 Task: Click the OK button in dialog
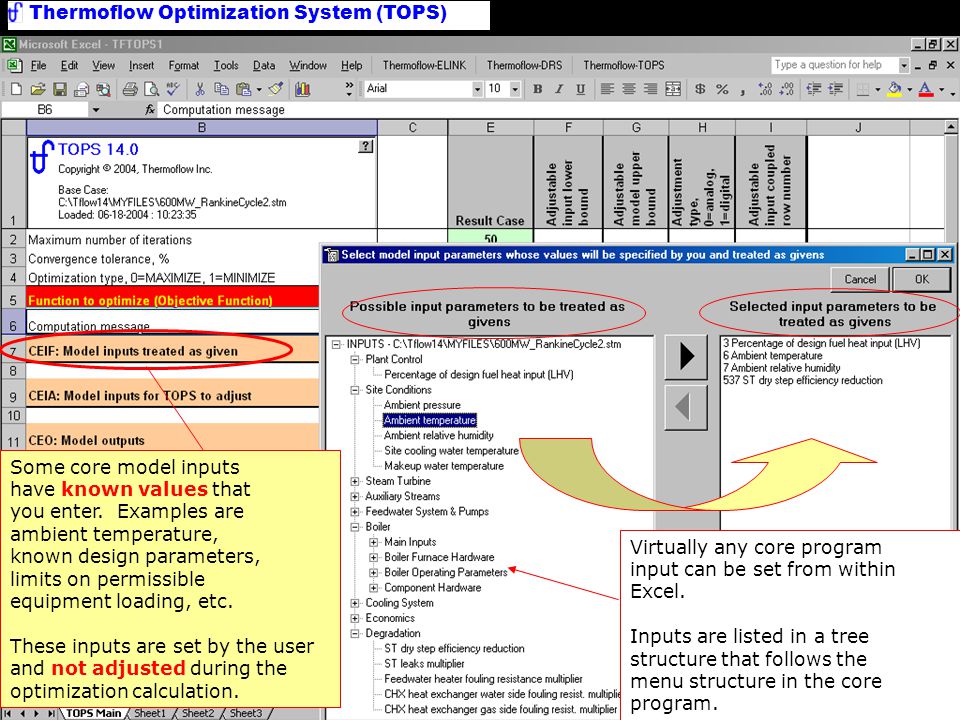pyautogui.click(x=922, y=279)
